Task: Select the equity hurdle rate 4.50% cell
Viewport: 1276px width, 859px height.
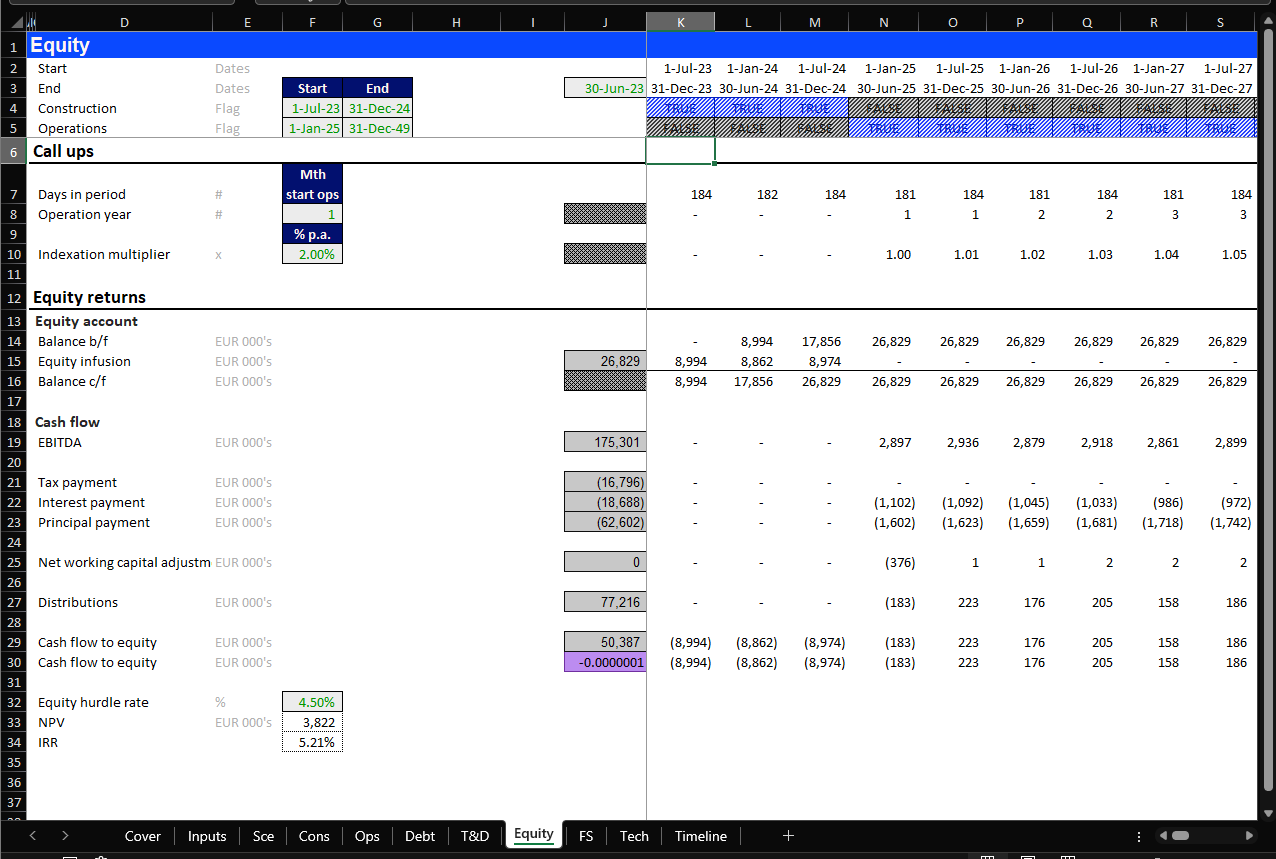Action: (x=312, y=702)
